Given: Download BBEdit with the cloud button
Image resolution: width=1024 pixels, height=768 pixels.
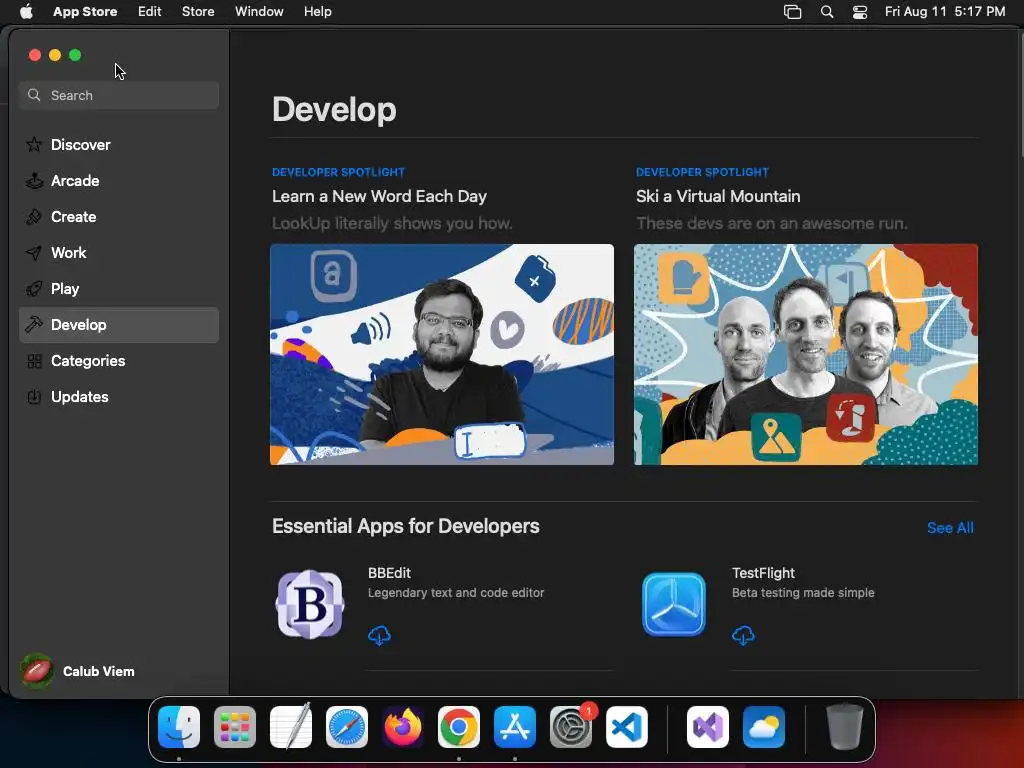Looking at the screenshot, I should pyautogui.click(x=379, y=635).
